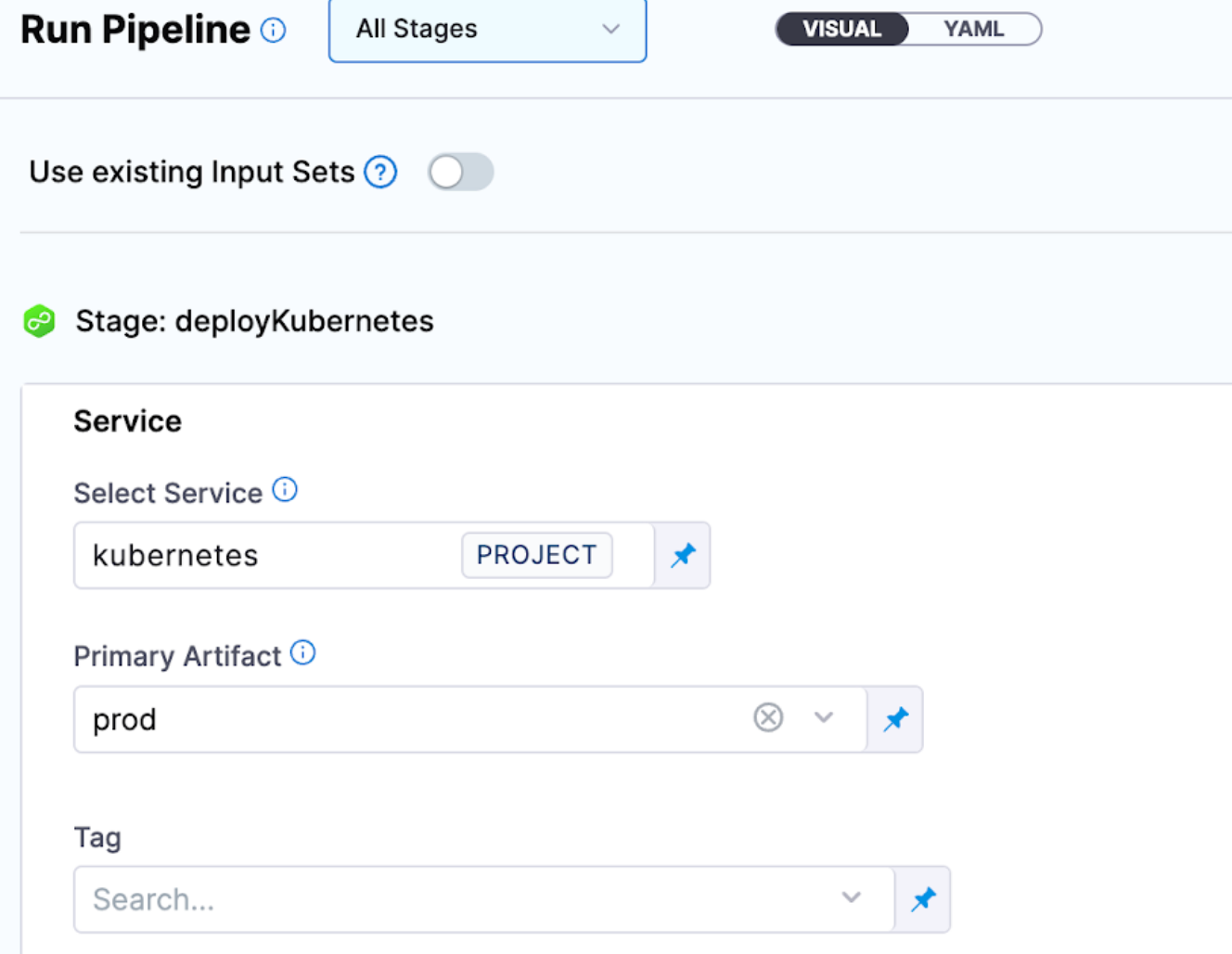Click the Stage: deployKubernetes heading
Image resolution: width=1232 pixels, height=954 pixels.
[254, 321]
